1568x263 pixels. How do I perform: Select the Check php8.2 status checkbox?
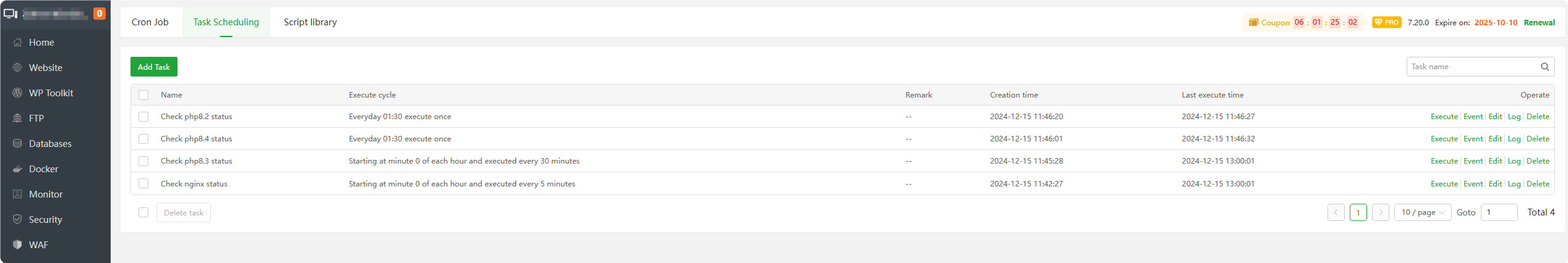tap(143, 117)
